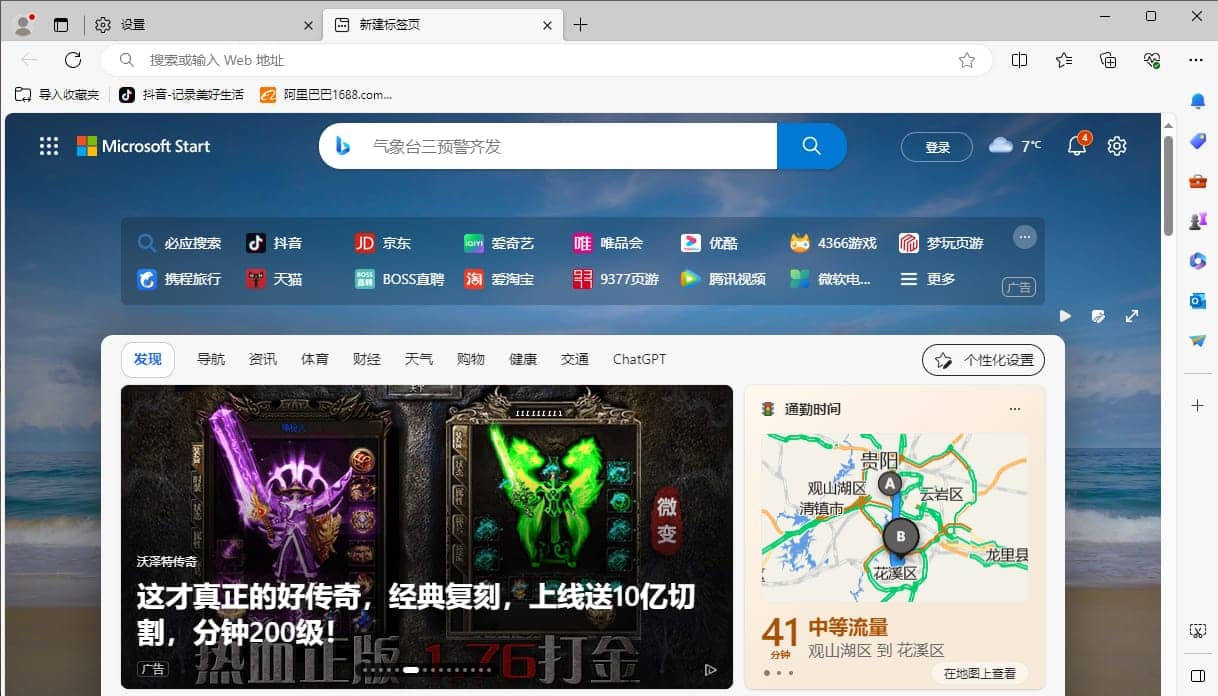Open browser essentials heart icon
The image size is (1218, 696).
pos(1152,60)
